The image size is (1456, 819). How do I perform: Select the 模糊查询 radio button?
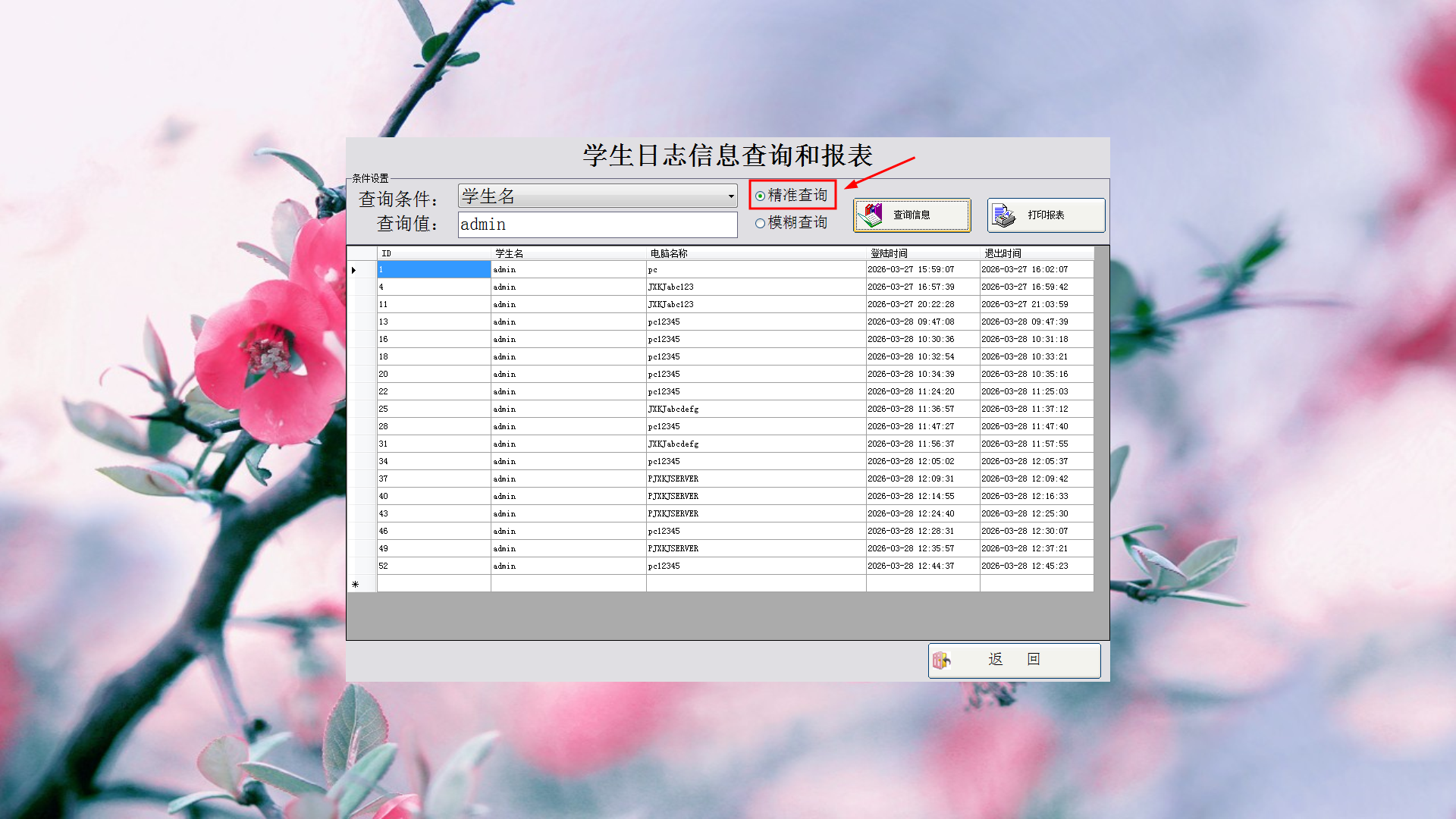[760, 224]
